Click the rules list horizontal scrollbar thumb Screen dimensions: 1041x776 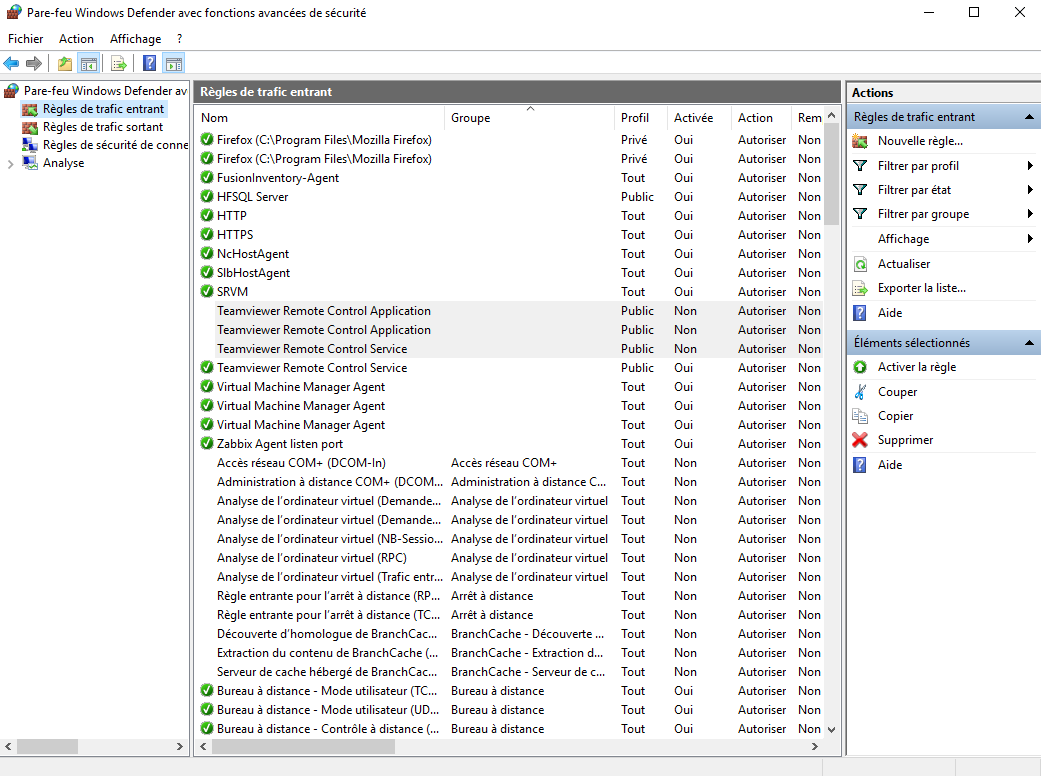click(x=303, y=747)
